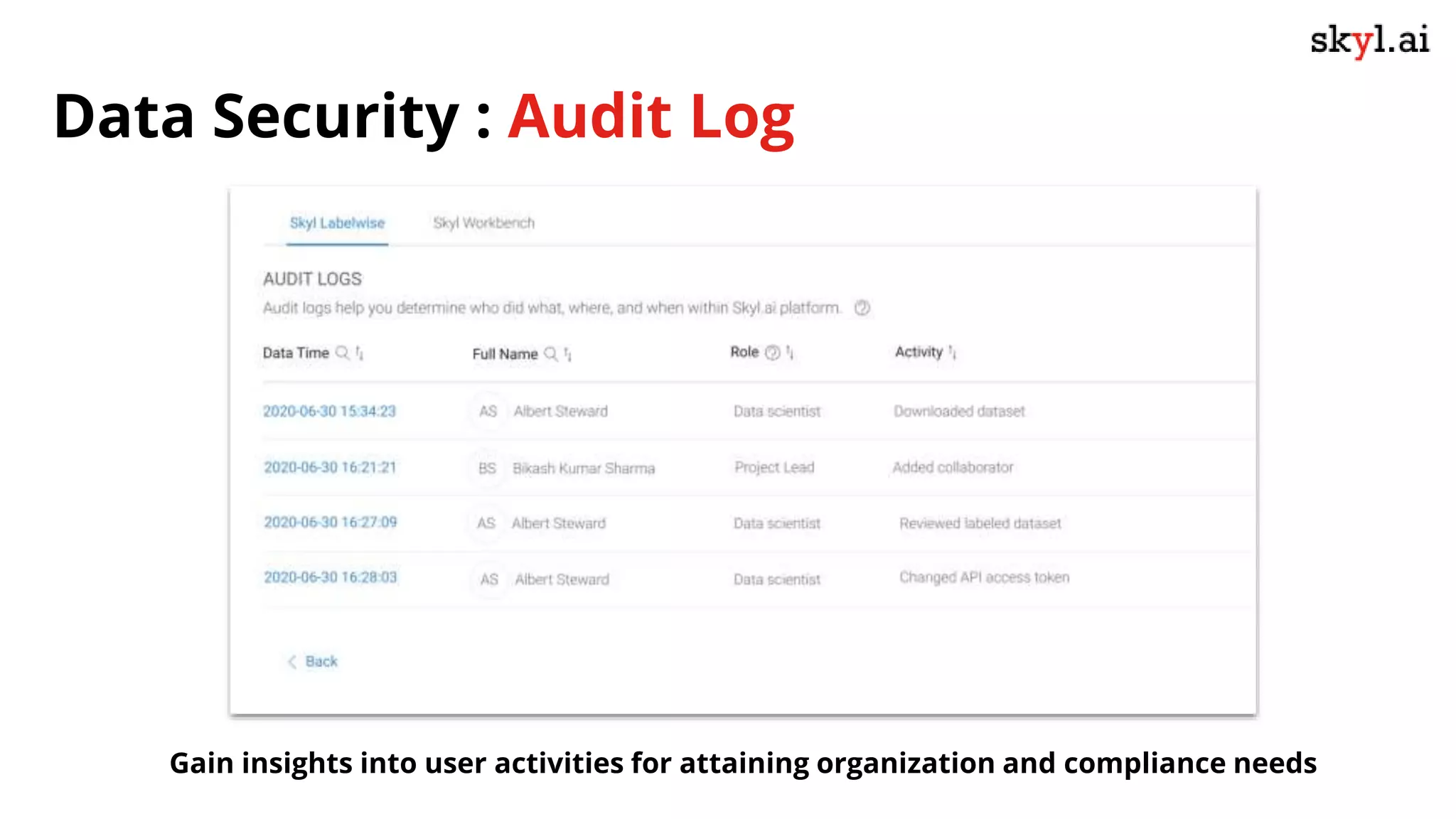Viewport: 1456px width, 819px height.
Task: Click Data scientist in Downloaded dataset row
Action: pos(777,411)
